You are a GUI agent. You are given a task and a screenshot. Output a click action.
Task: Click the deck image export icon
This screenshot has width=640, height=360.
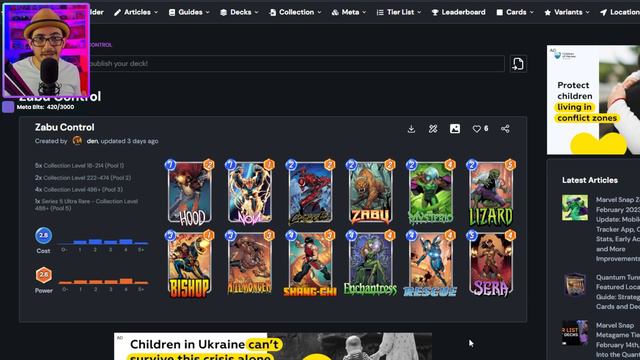pyautogui.click(x=455, y=129)
